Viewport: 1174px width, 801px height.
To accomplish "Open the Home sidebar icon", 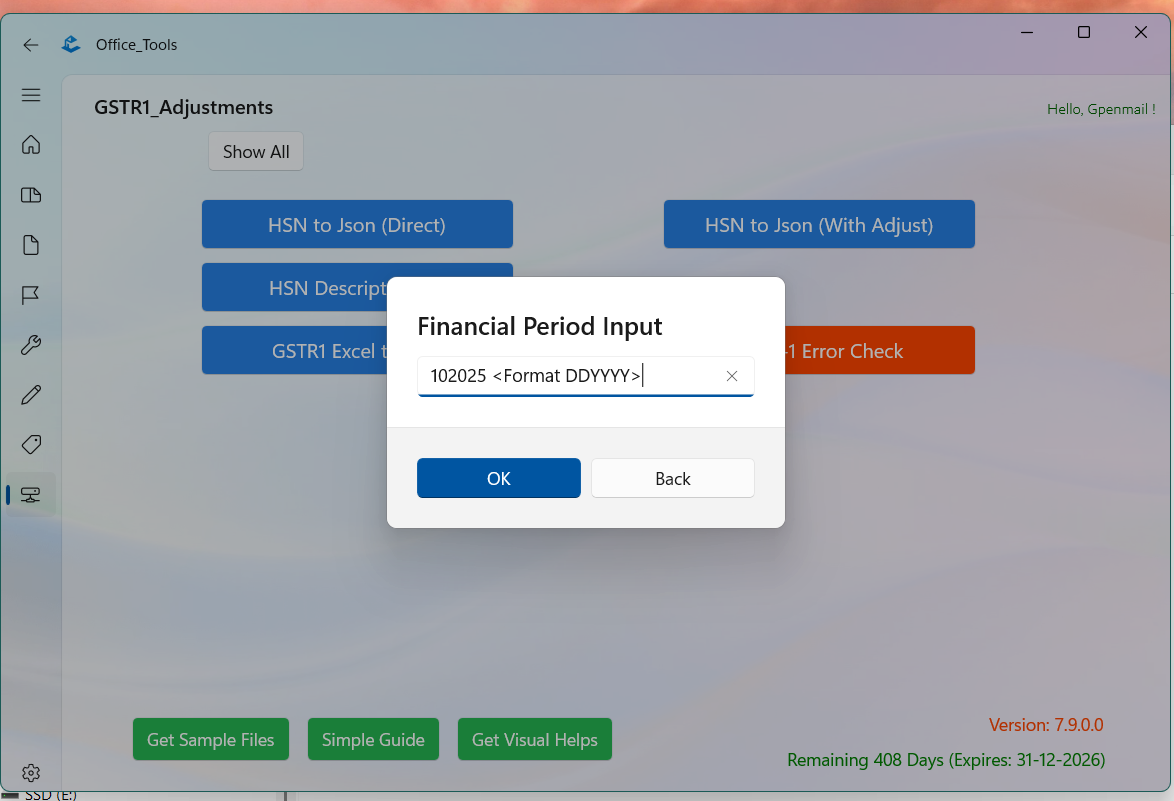I will 31,145.
